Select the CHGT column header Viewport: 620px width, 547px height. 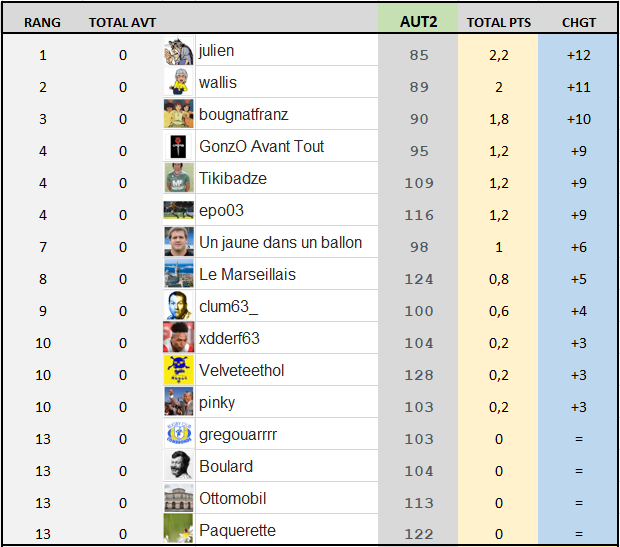click(578, 21)
